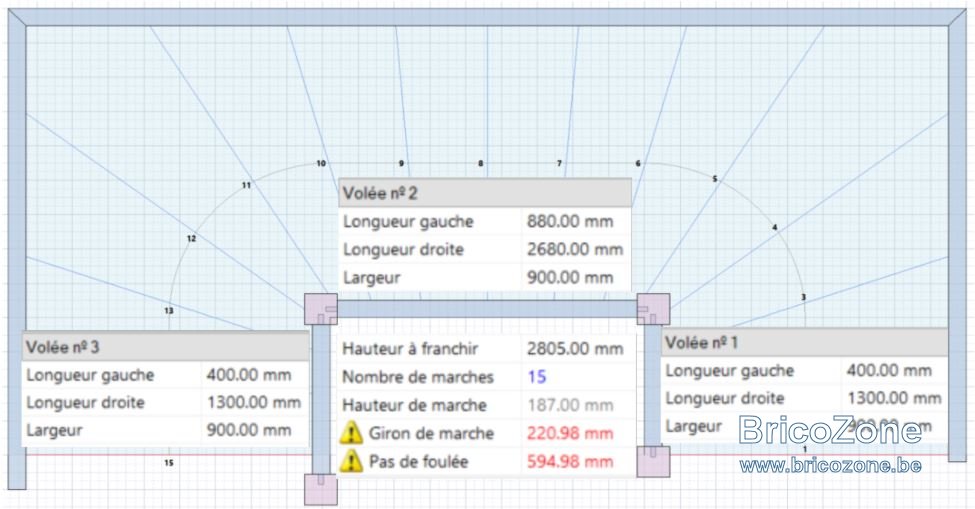Click step number 8 marker
The image size is (975, 509).
(480, 163)
